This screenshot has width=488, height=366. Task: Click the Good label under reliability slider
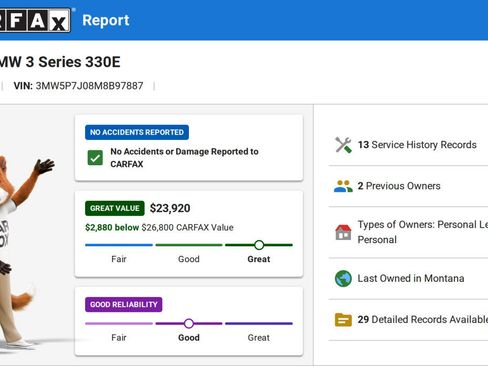189,338
